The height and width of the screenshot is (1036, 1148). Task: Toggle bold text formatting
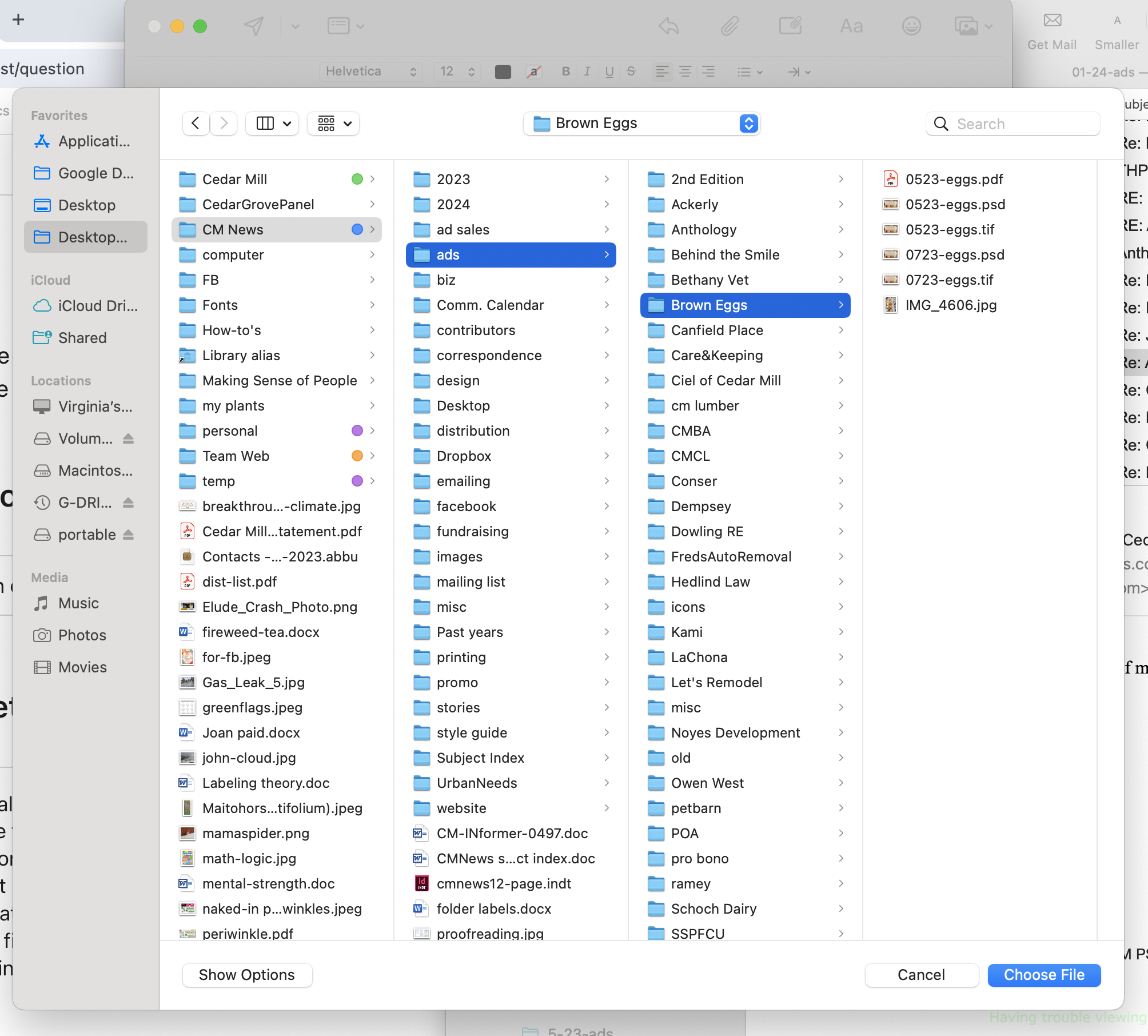pos(565,71)
